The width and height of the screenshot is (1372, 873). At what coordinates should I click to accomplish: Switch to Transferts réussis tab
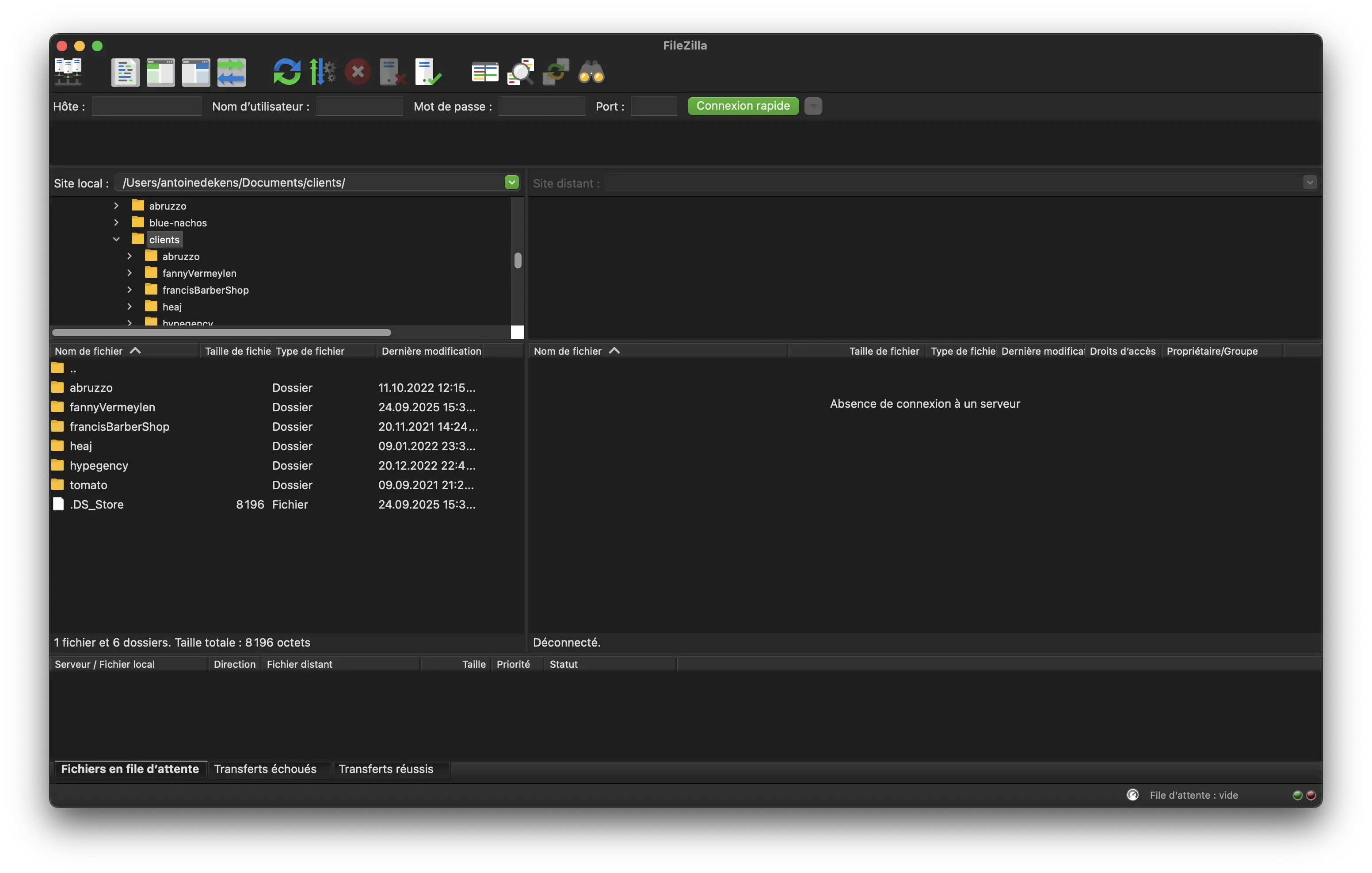(386, 769)
